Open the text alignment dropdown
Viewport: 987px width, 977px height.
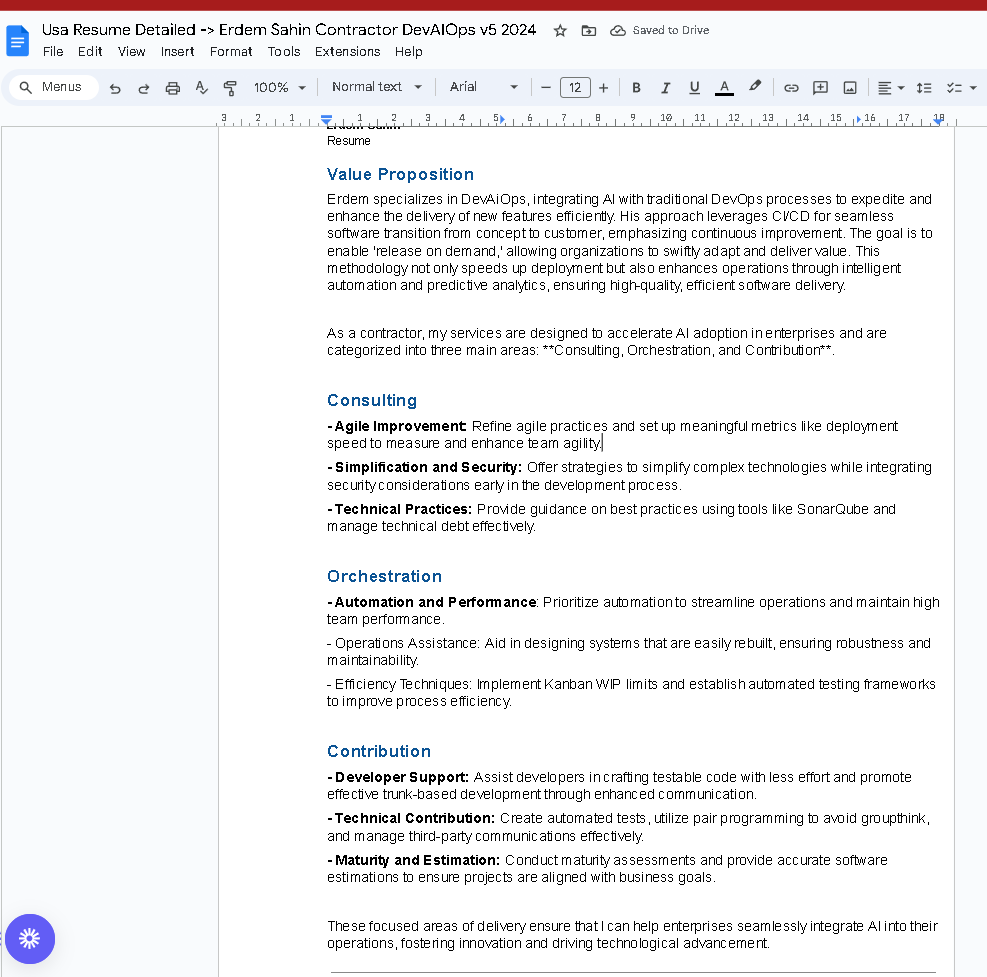(890, 88)
